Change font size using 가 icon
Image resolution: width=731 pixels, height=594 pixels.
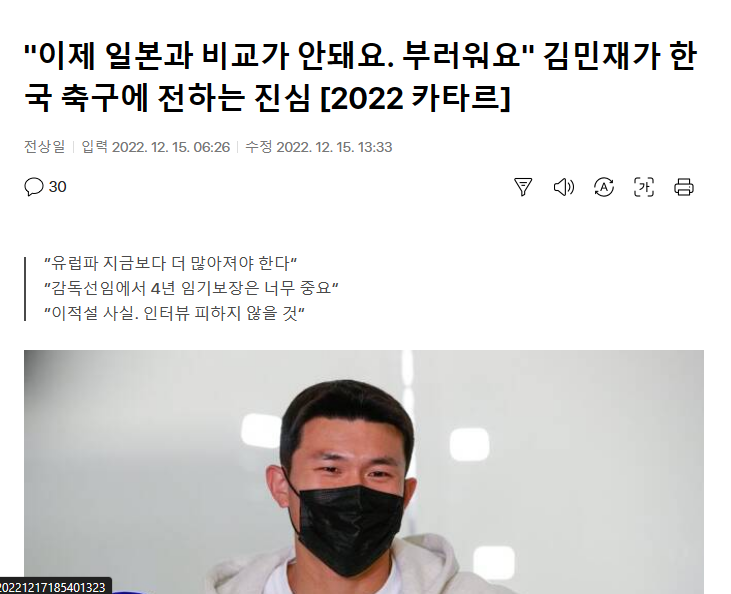point(644,187)
